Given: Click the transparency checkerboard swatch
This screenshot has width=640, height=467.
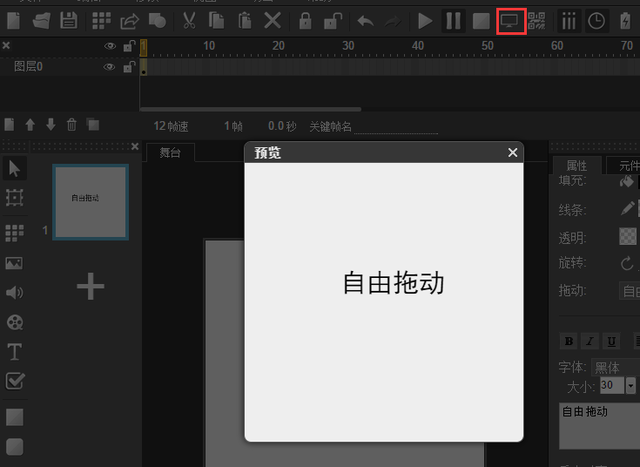Looking at the screenshot, I should [627, 237].
